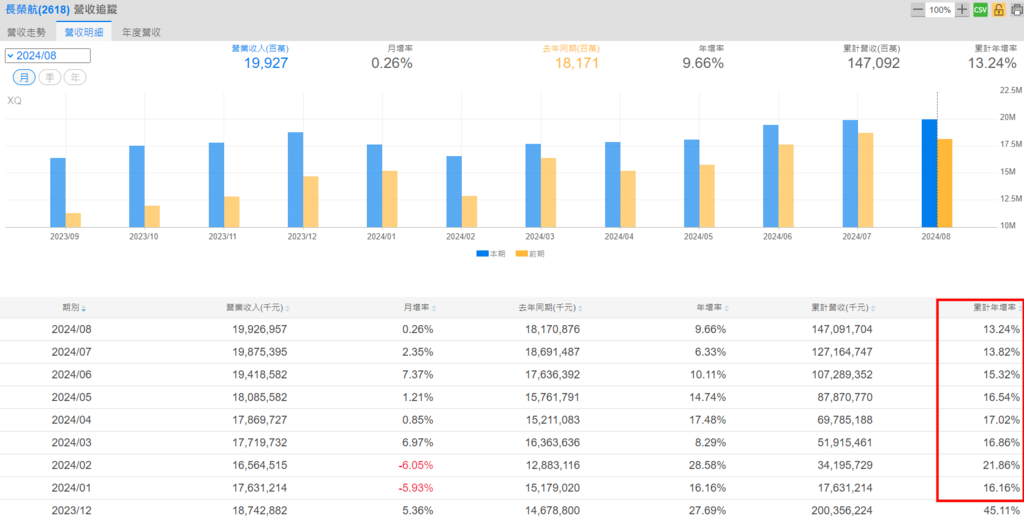This screenshot has width=1024, height=521.
Task: Sort the table by 期別 sort arrows
Action: (x=84, y=308)
